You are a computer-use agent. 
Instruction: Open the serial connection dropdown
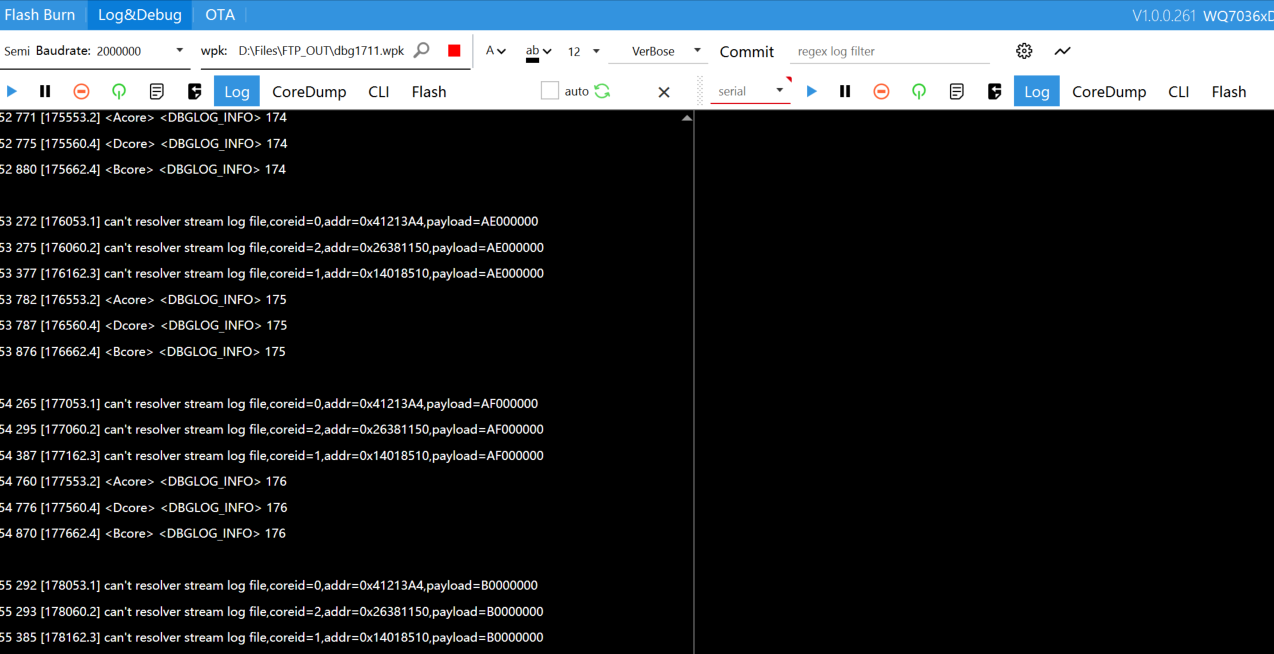[x=750, y=90]
